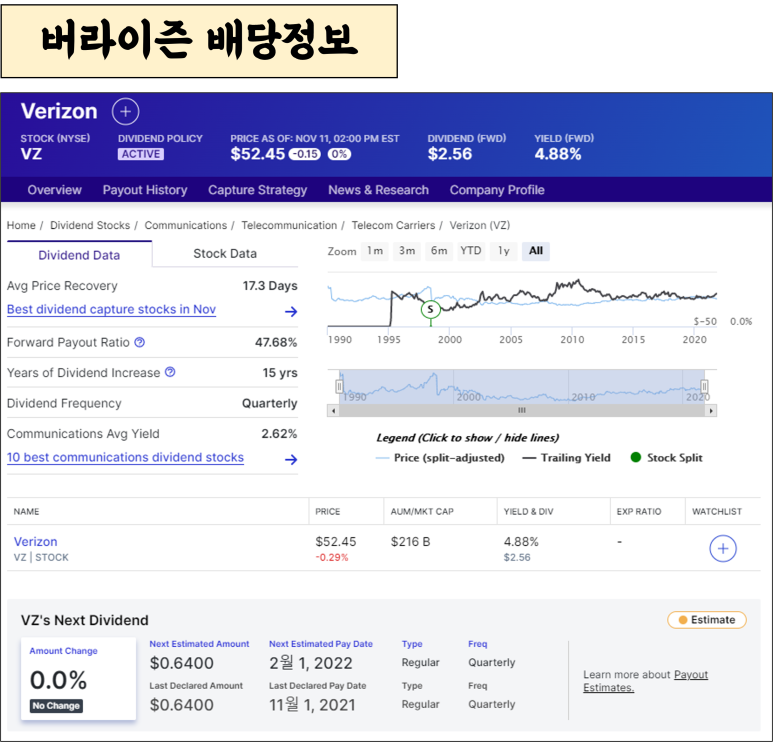773x742 pixels.
Task: Click the 2.62% communications average yield
Action: coord(279,434)
